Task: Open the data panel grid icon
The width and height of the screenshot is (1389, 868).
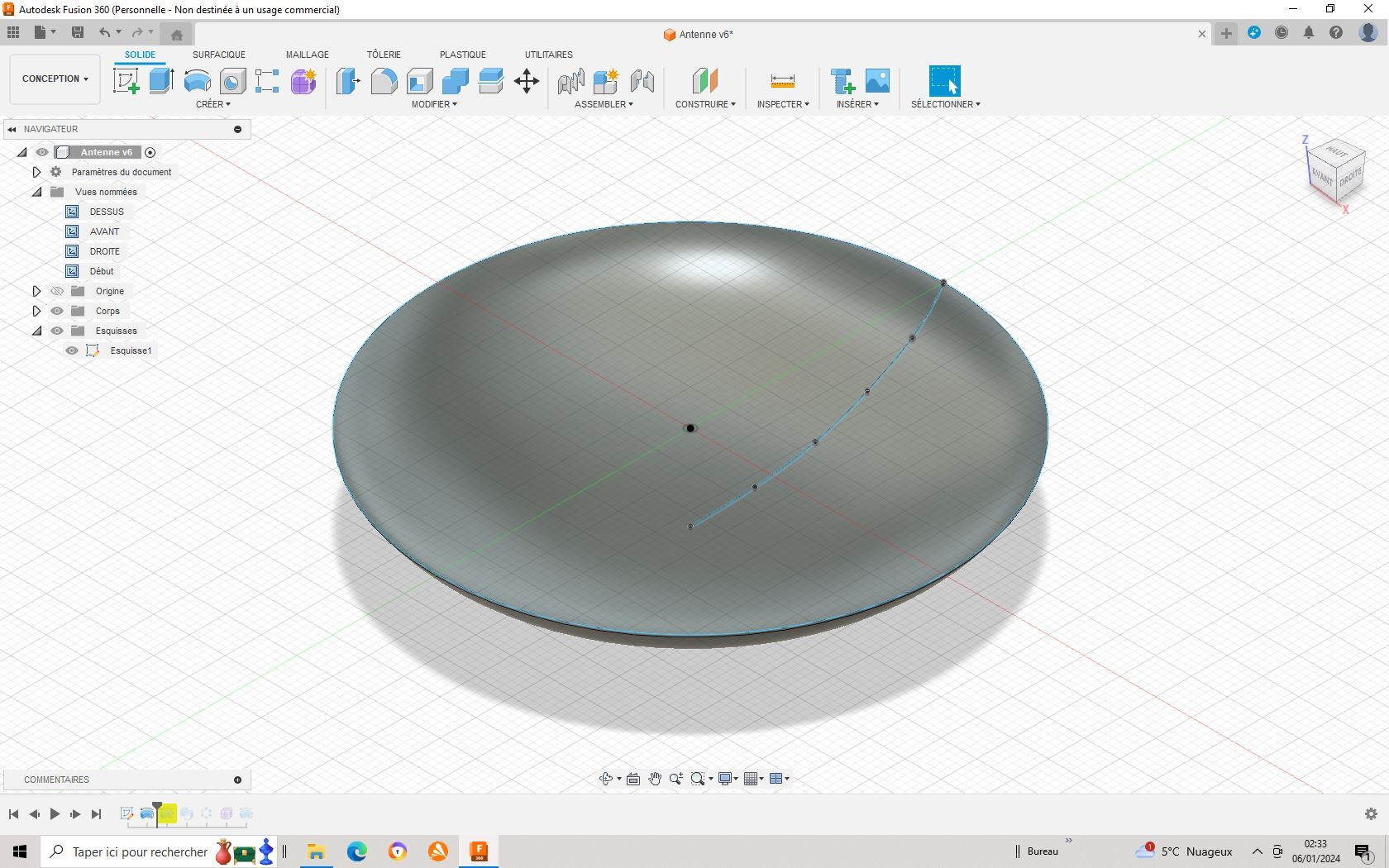Action: click(x=13, y=33)
